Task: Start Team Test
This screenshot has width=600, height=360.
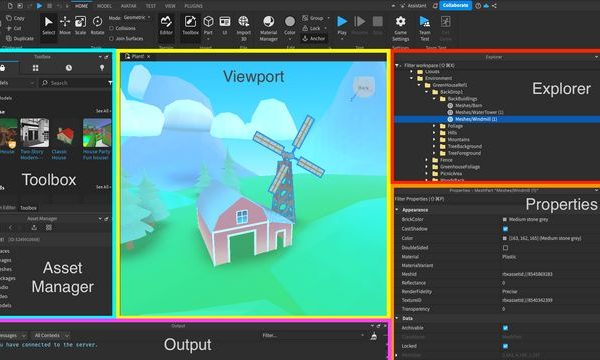Action: (x=425, y=28)
